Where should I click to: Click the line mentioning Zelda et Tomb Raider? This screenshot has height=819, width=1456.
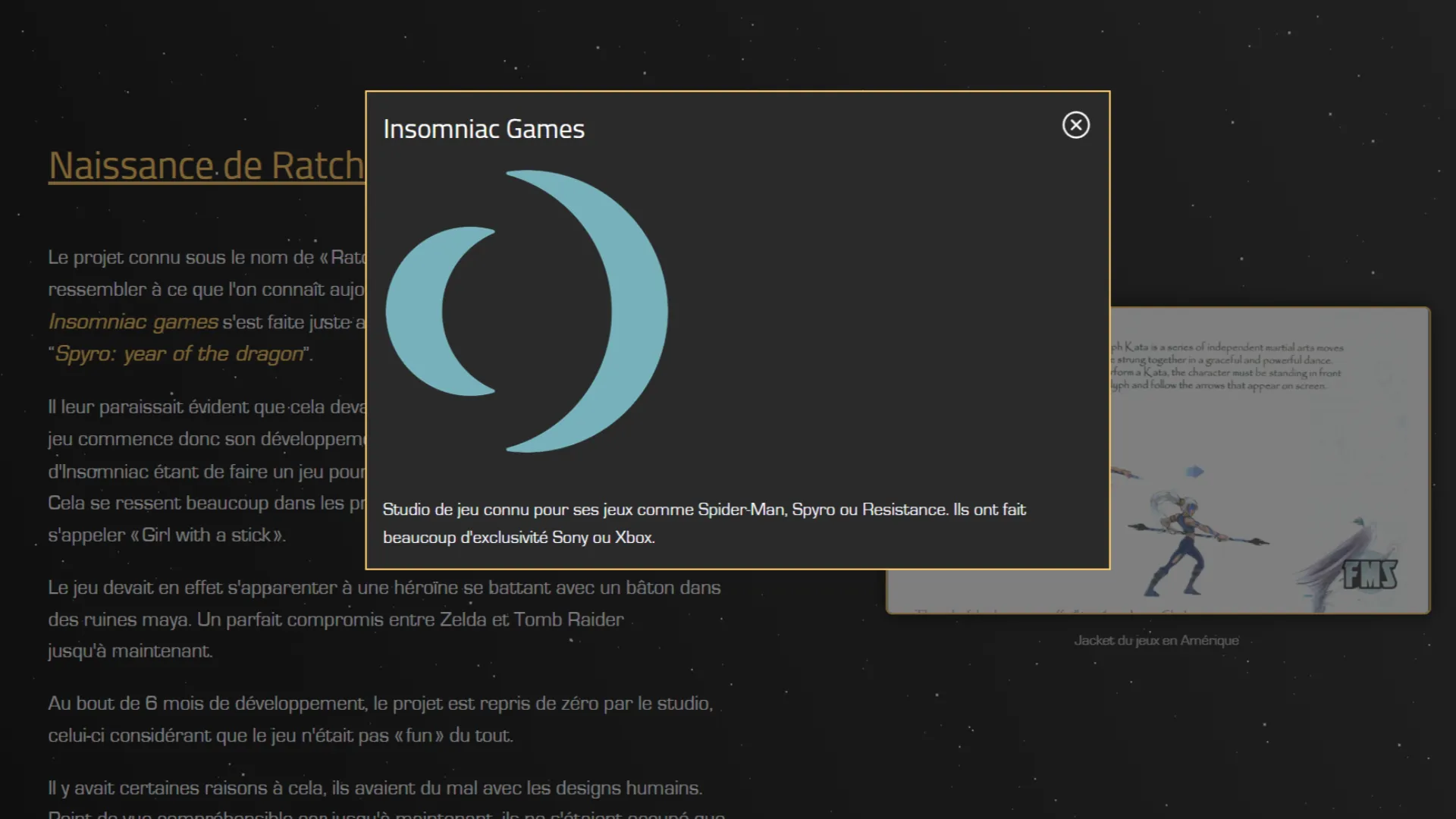pyautogui.click(x=336, y=620)
